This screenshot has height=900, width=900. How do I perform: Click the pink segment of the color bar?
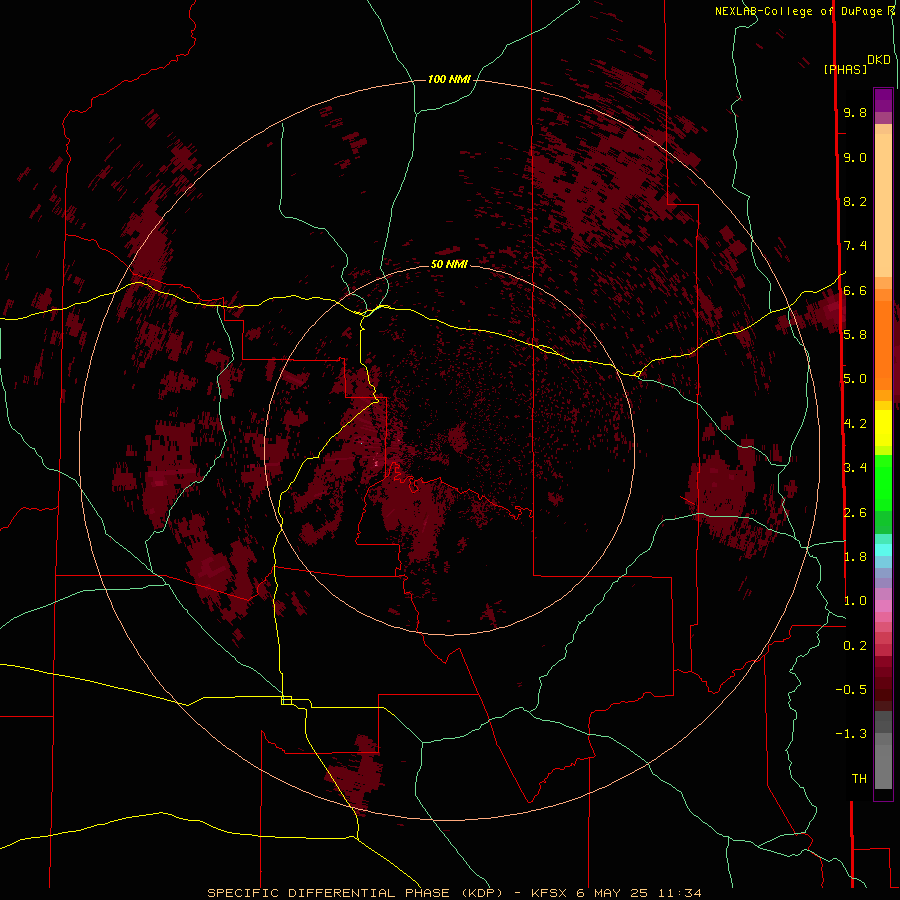883,607
